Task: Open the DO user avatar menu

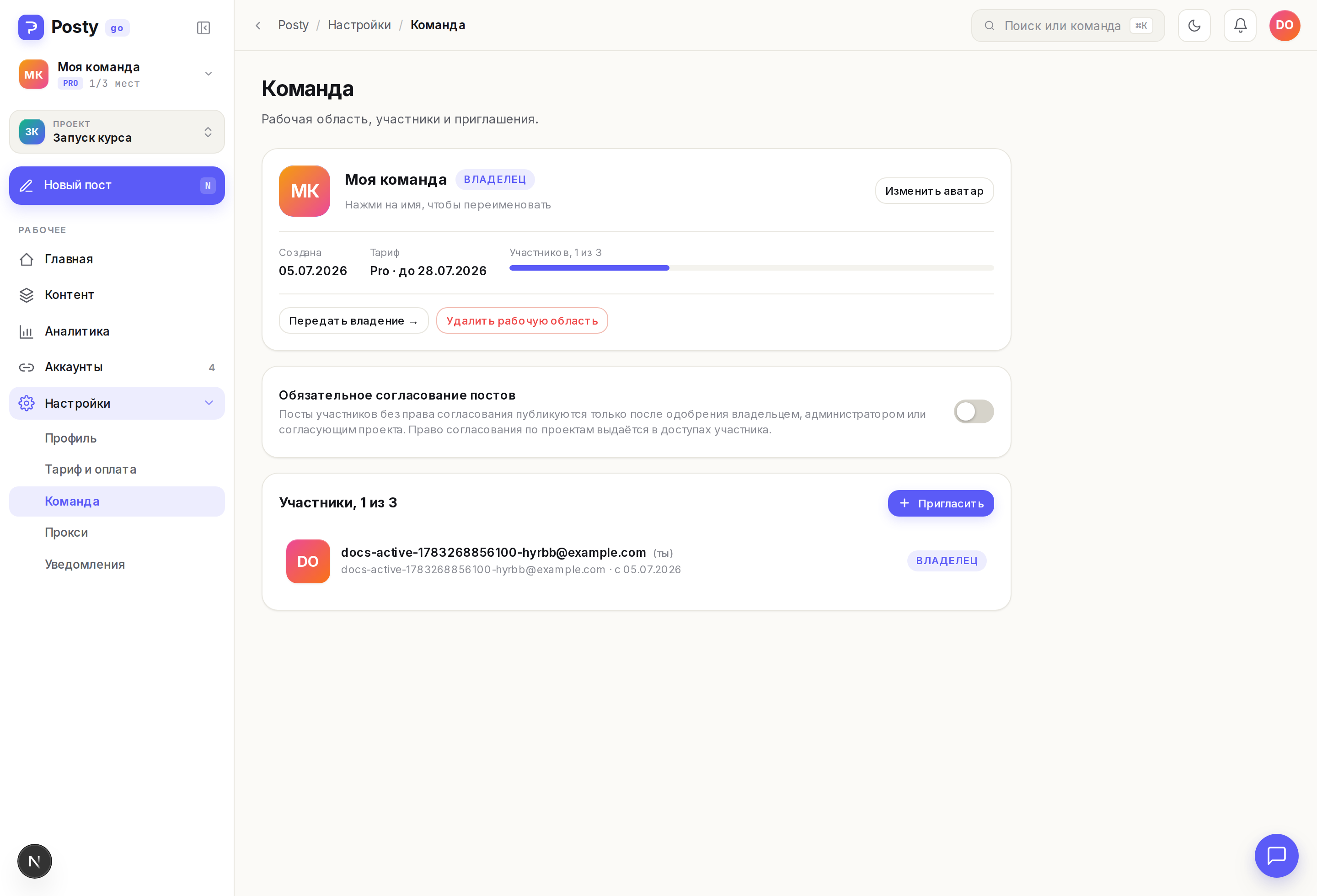Action: coord(1285,26)
